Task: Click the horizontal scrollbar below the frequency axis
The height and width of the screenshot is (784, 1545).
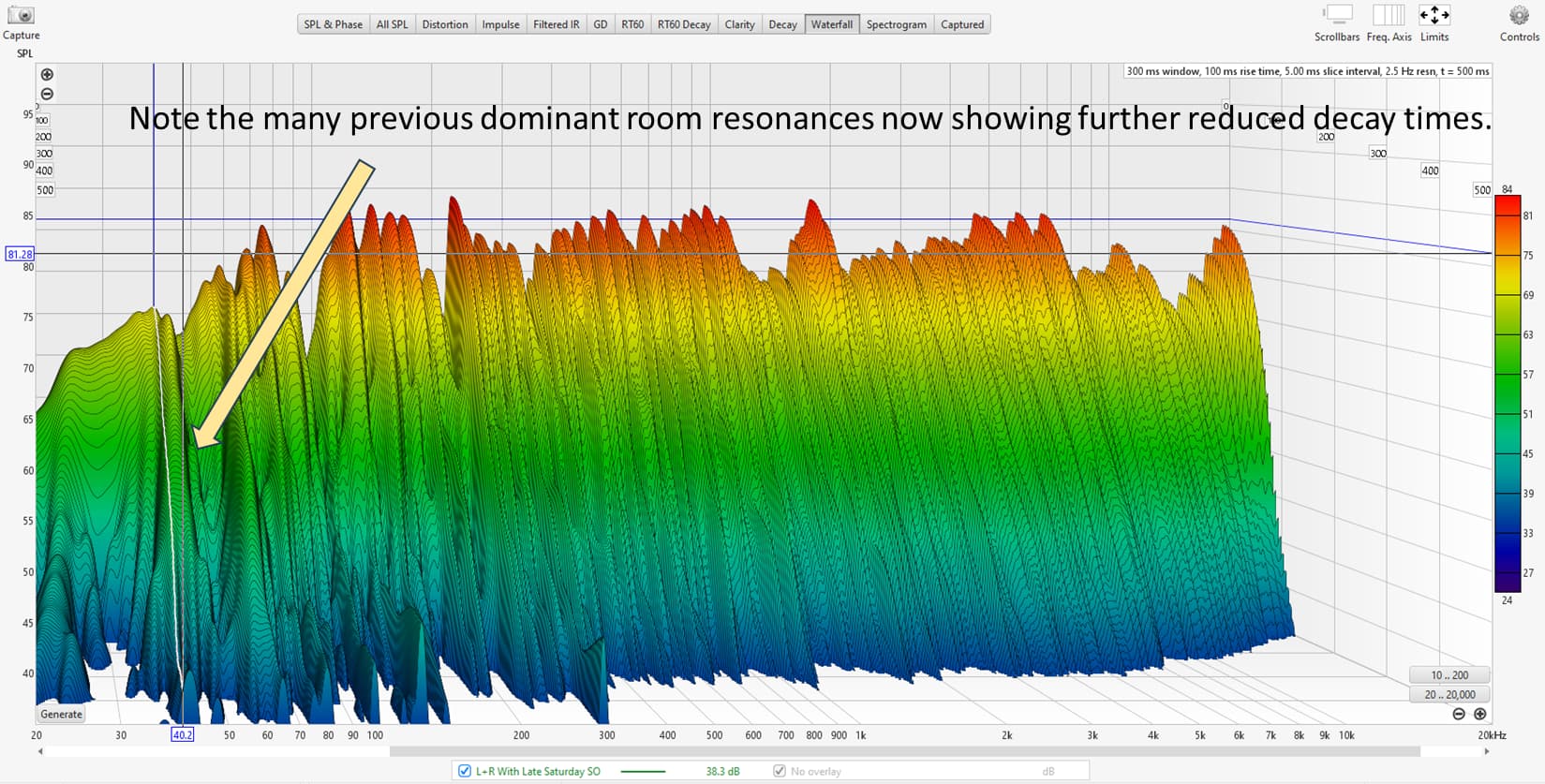Action: tap(904, 751)
